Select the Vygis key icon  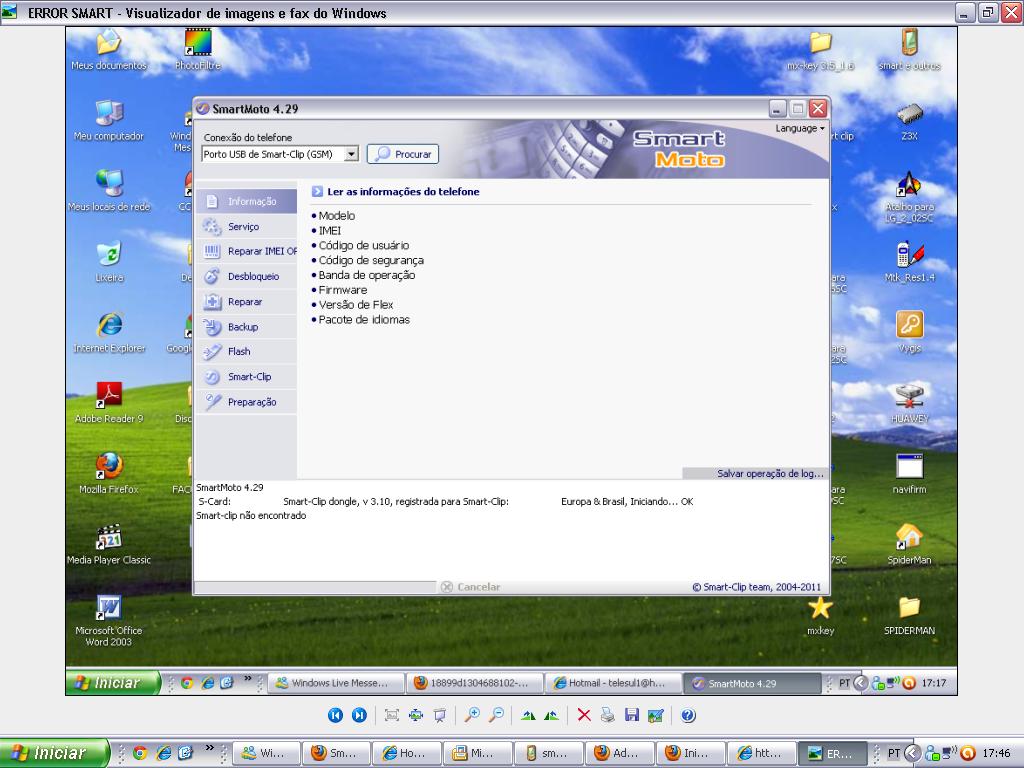click(909, 332)
